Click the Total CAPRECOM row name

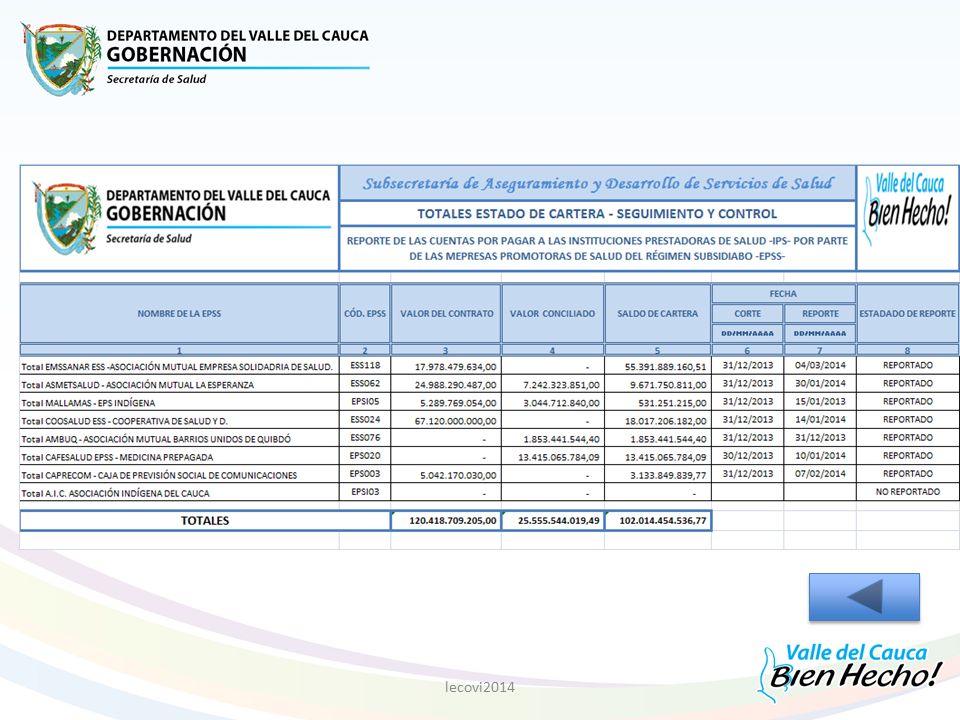click(159, 475)
